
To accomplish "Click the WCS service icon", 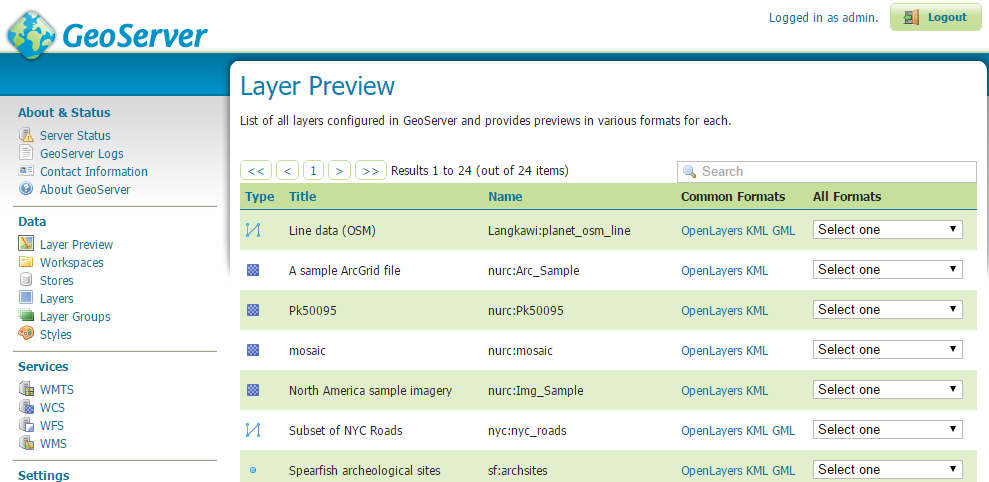I will [26, 407].
